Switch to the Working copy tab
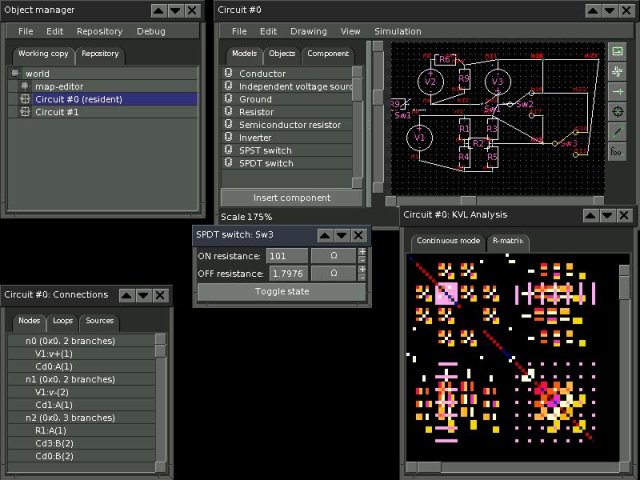 coord(43,53)
